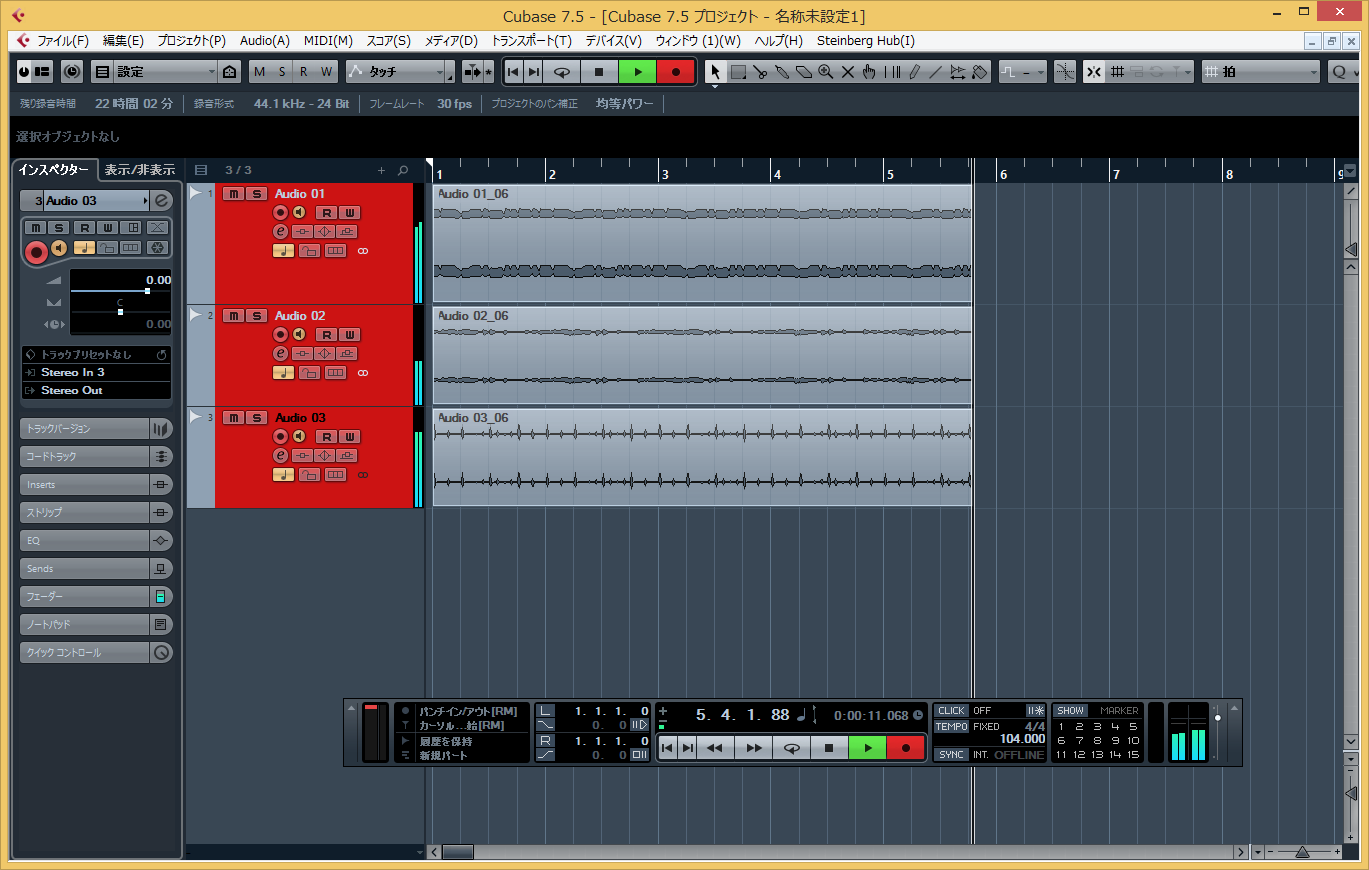Open Audio 01 inserts icon
The width and height of the screenshot is (1369, 870).
[x=302, y=232]
